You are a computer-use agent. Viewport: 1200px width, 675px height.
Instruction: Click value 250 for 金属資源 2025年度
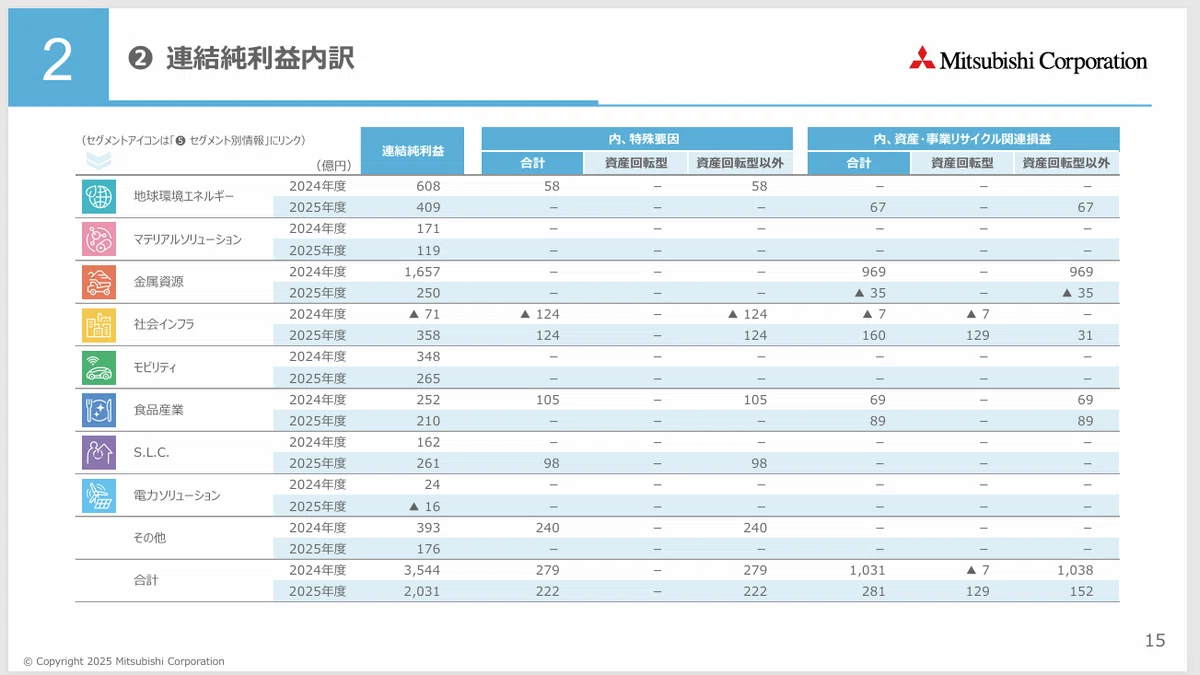pos(428,293)
